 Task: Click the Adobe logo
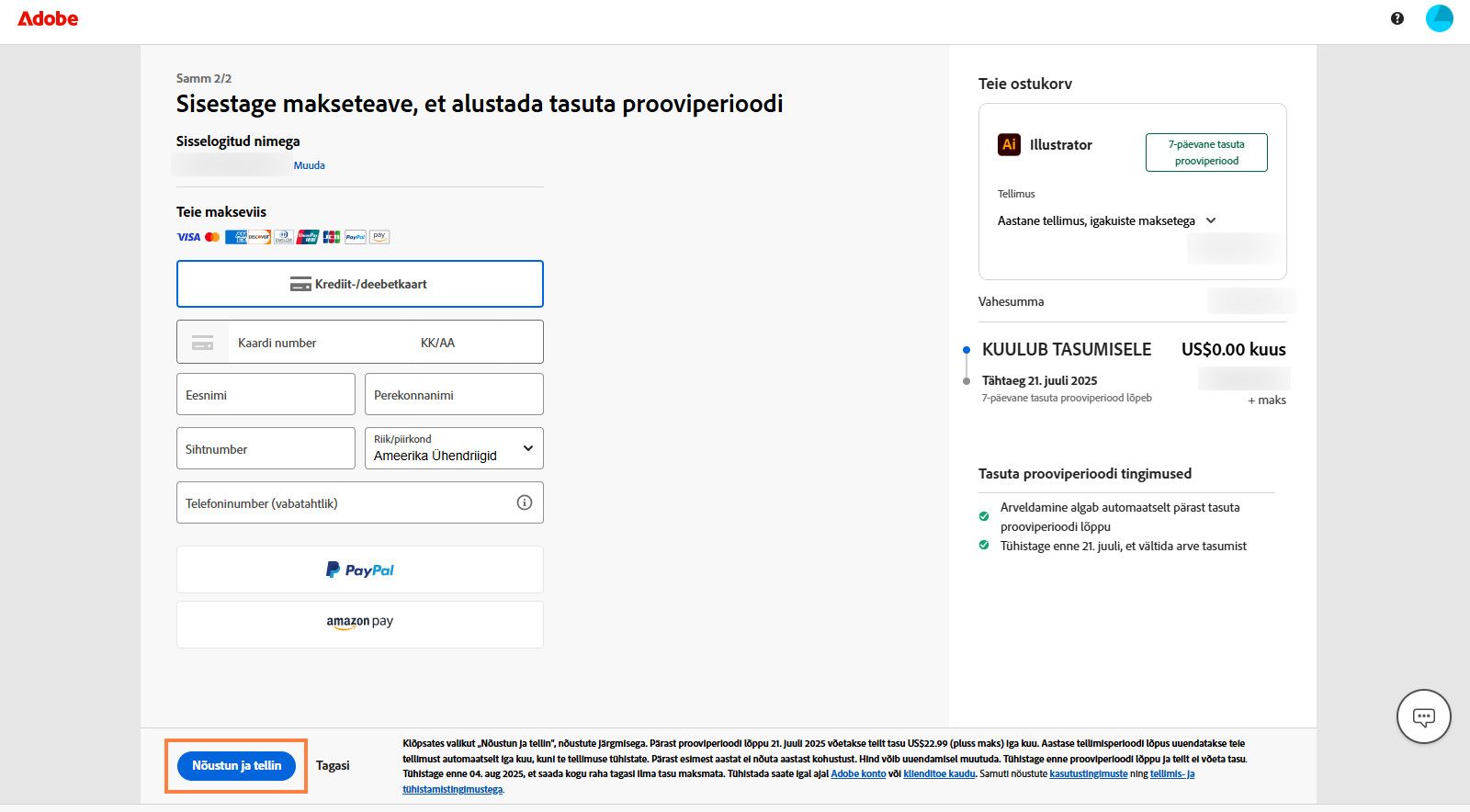tap(48, 18)
